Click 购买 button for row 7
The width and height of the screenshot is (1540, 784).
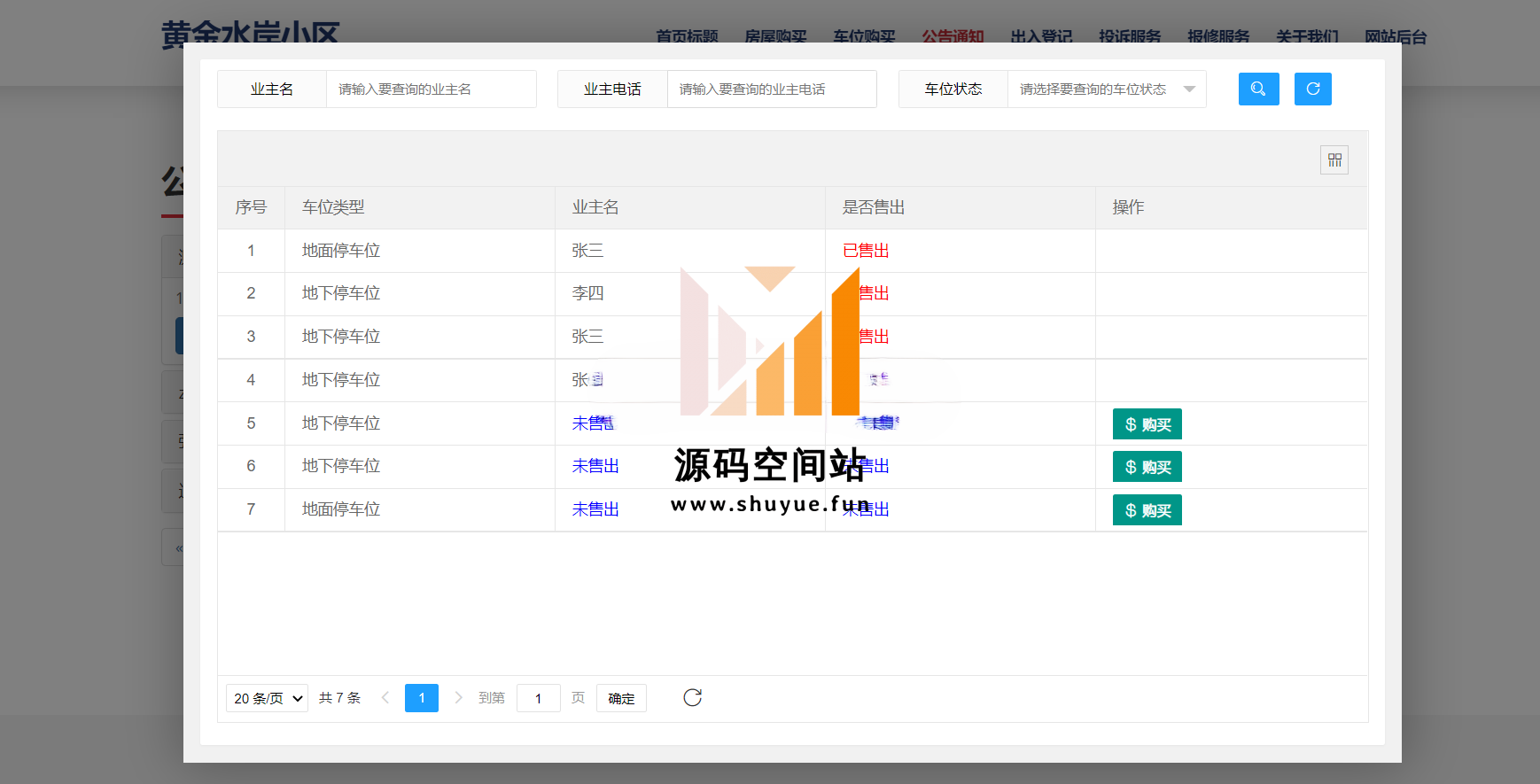[x=1147, y=510]
